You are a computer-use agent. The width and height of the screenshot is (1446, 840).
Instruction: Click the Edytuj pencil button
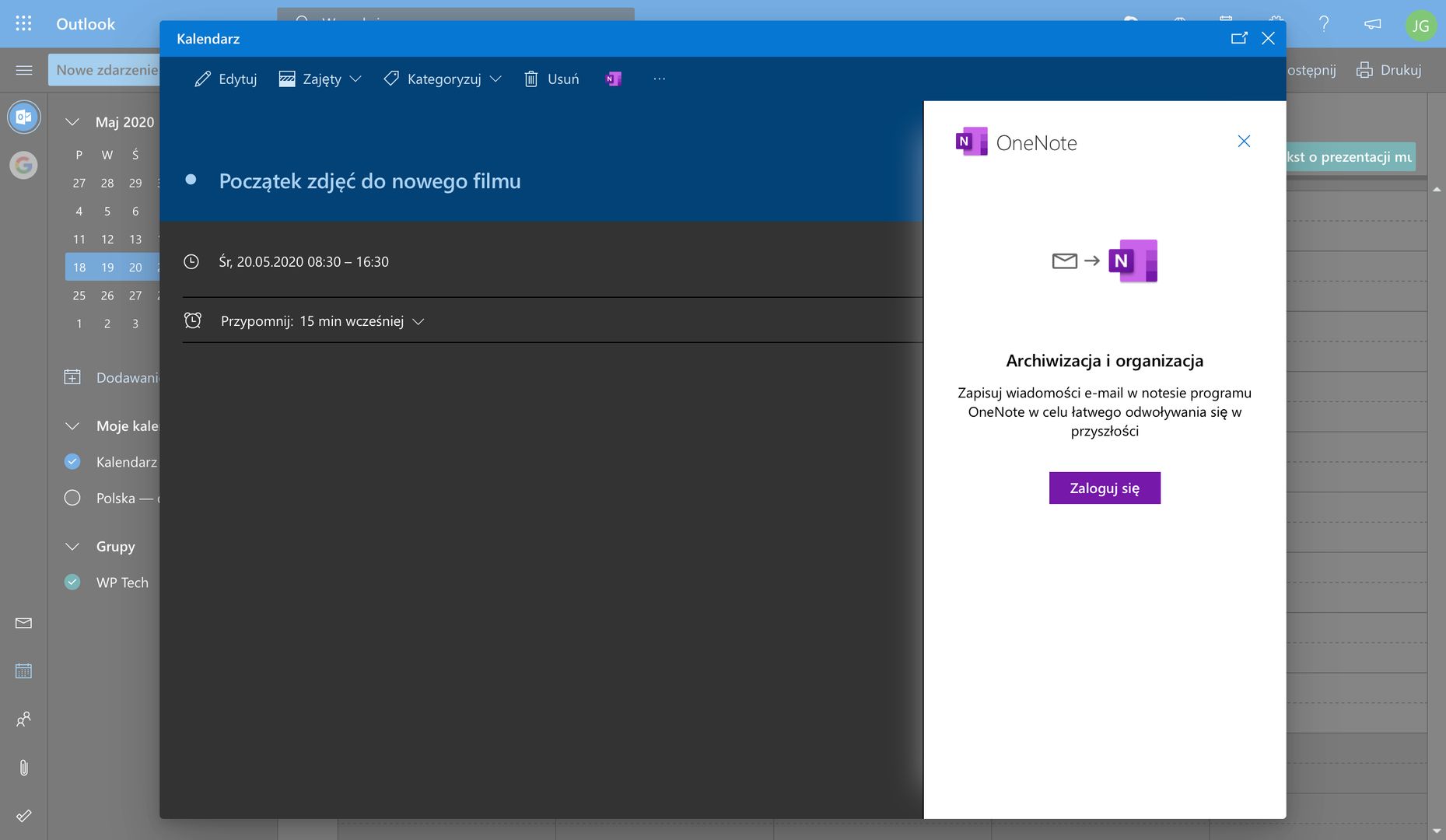pyautogui.click(x=226, y=79)
